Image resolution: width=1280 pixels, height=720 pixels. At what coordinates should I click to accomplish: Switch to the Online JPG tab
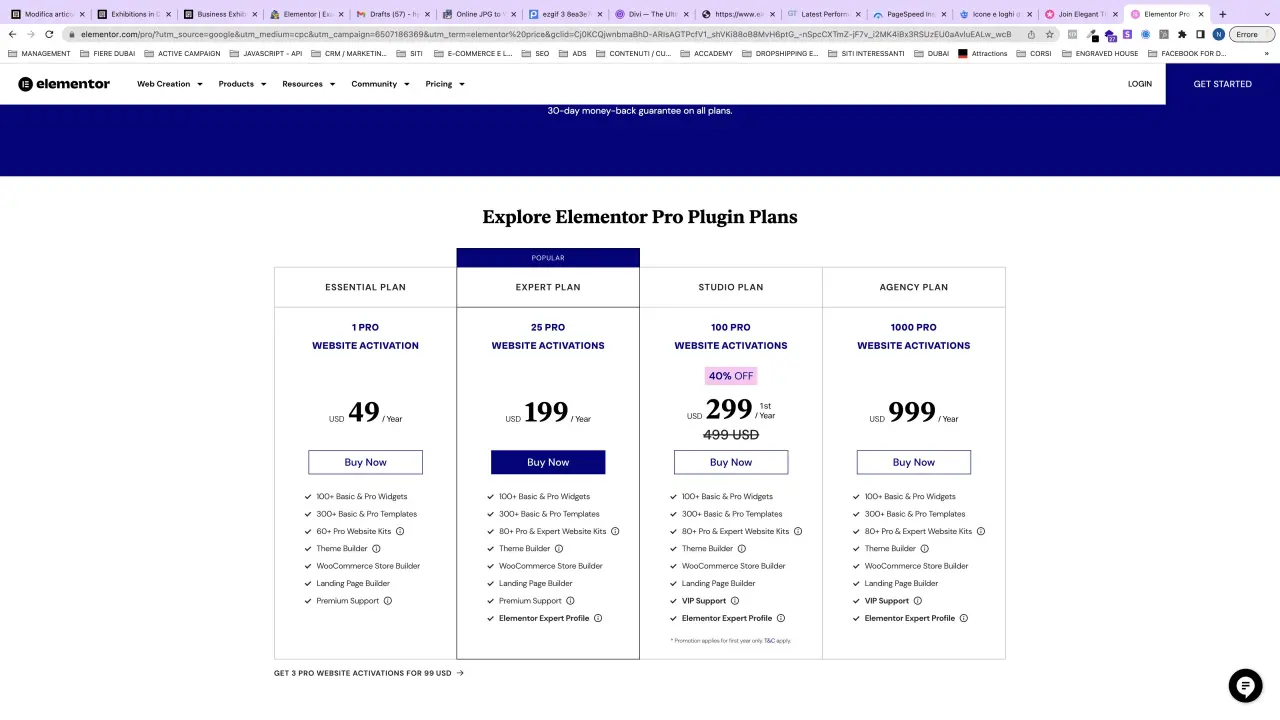[479, 14]
